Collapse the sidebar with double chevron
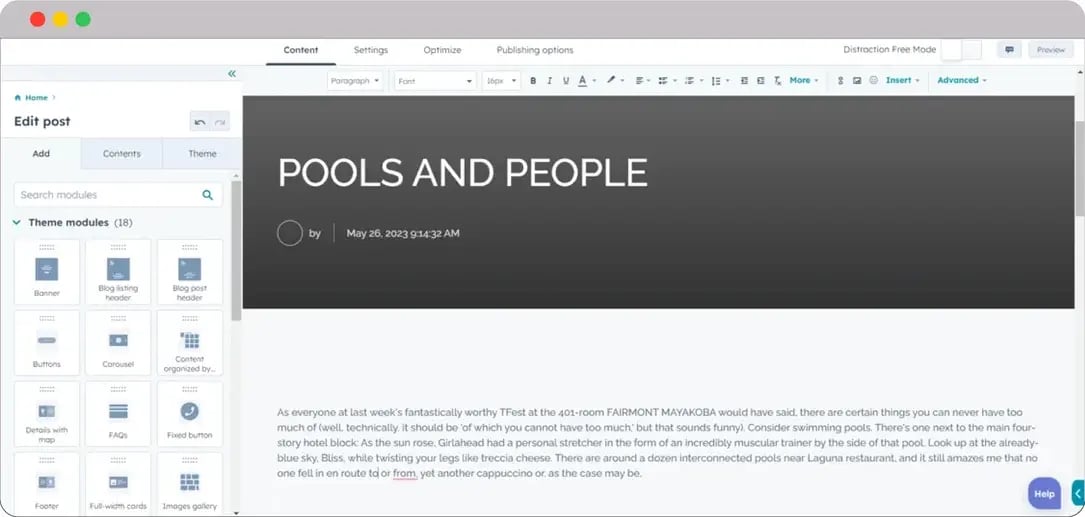1085x517 pixels. 232,73
